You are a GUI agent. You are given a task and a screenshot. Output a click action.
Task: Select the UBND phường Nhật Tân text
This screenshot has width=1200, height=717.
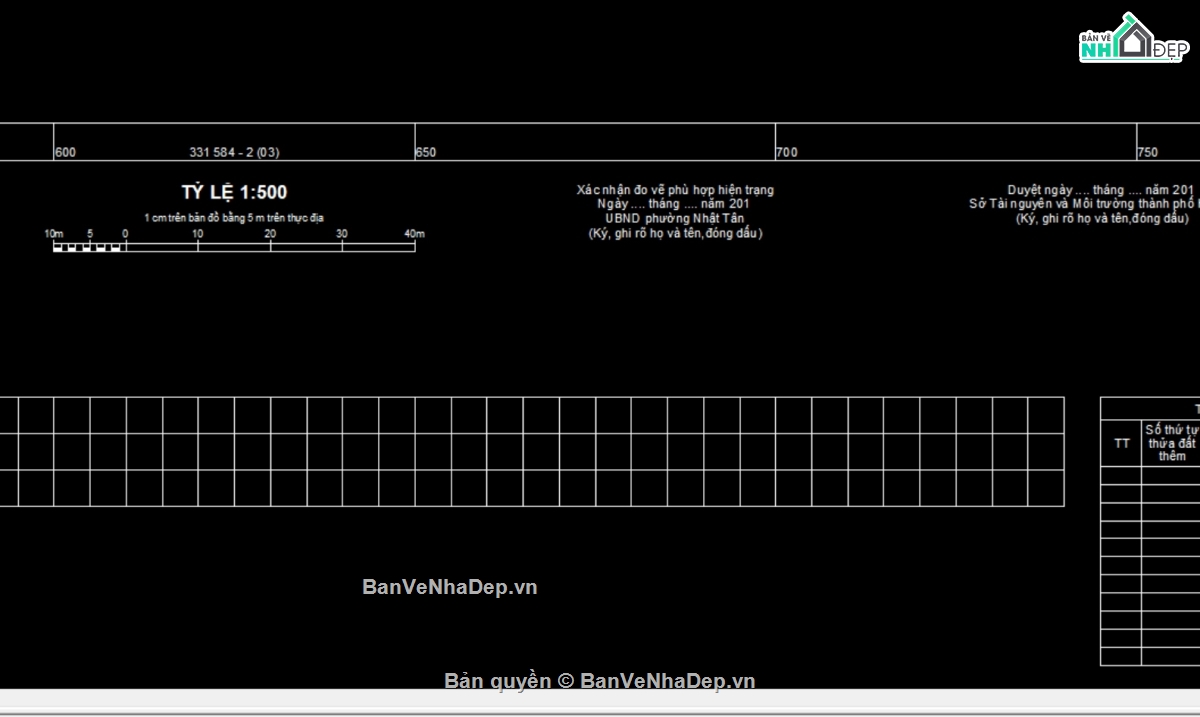[674, 219]
